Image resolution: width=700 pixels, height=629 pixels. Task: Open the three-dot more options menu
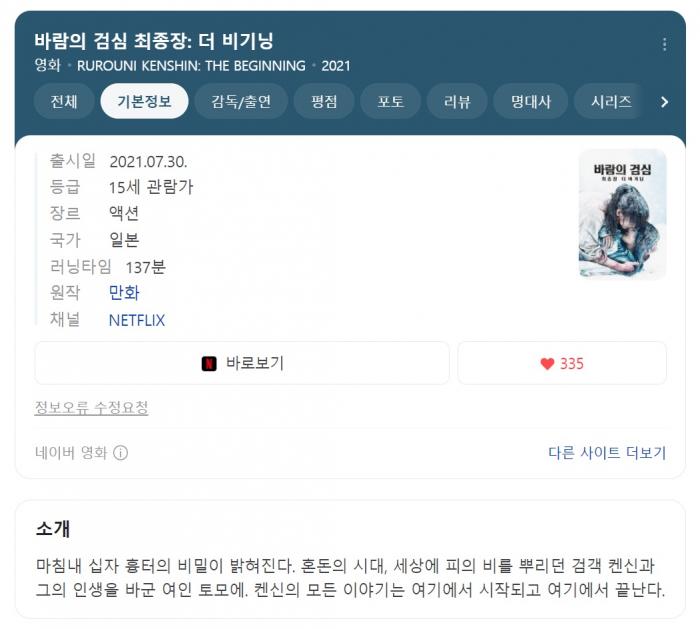pos(664,44)
